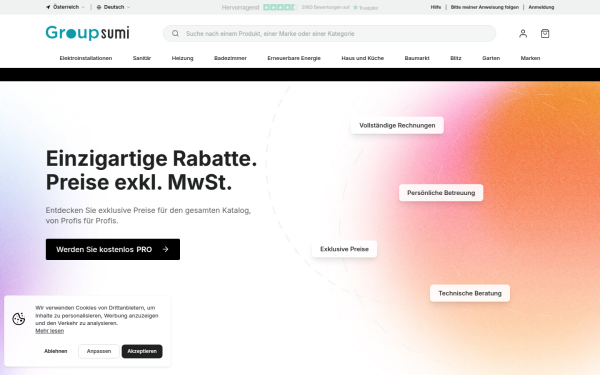Viewport: 600px width, 375px height.
Task: Click the Anpassen cookie button
Action: pyautogui.click(x=99, y=351)
